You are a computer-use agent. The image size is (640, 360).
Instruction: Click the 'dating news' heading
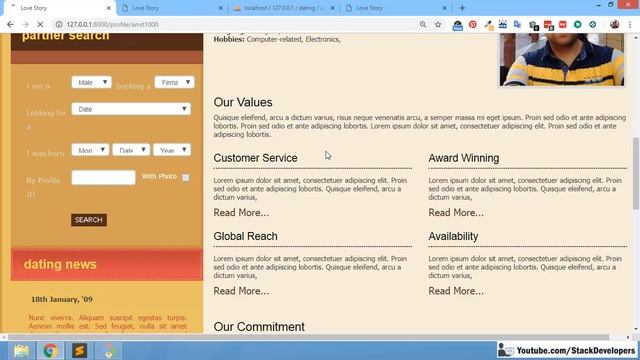(60, 264)
